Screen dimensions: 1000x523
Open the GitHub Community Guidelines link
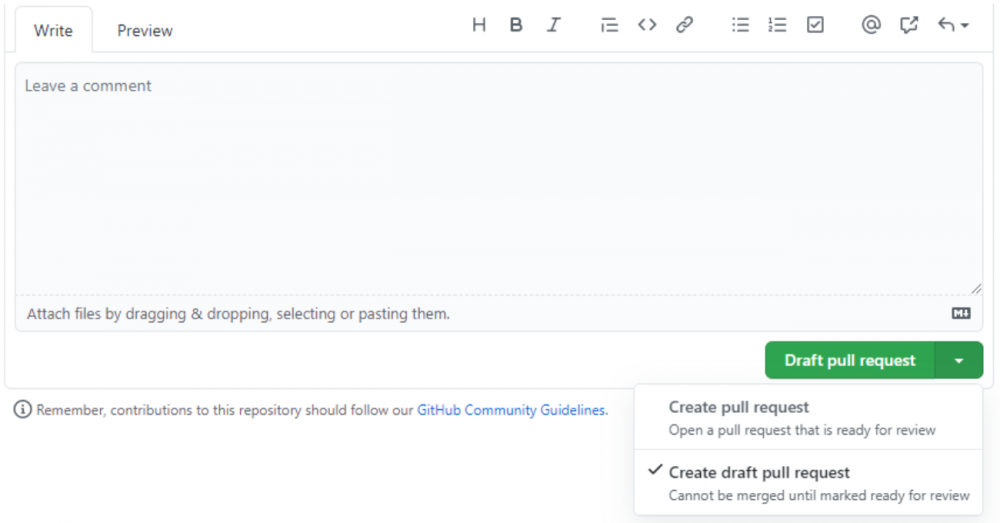pos(511,410)
